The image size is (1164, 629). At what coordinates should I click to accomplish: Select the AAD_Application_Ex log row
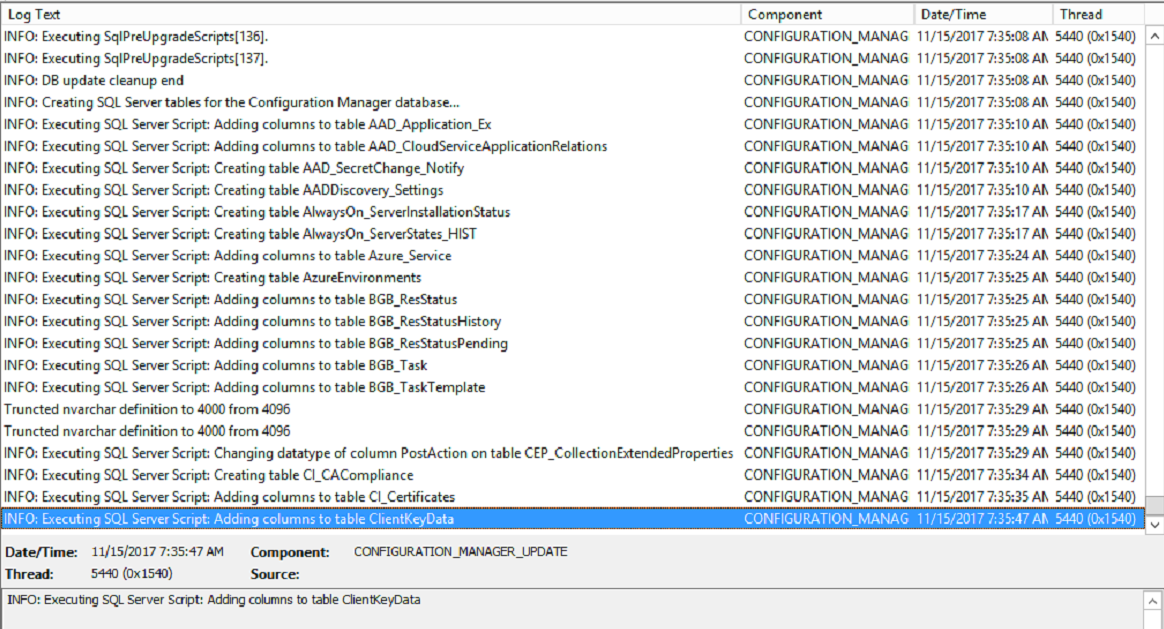pyautogui.click(x=572, y=124)
